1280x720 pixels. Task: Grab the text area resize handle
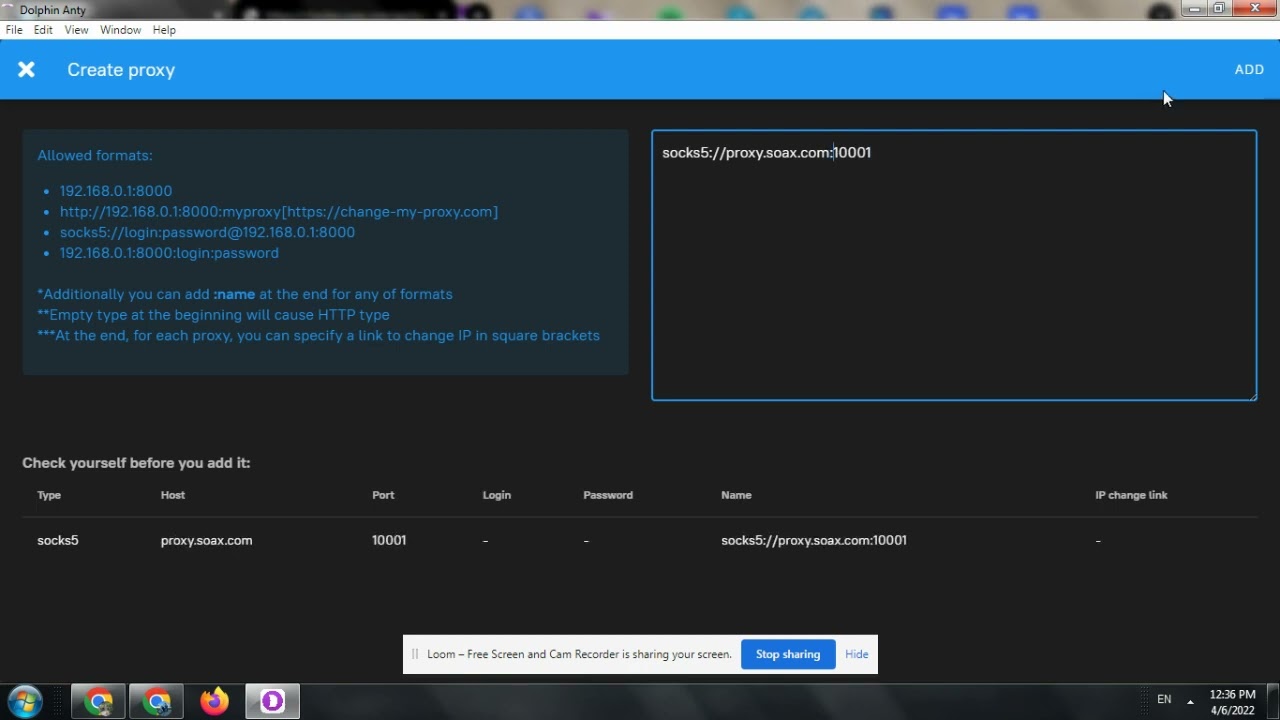point(1252,396)
